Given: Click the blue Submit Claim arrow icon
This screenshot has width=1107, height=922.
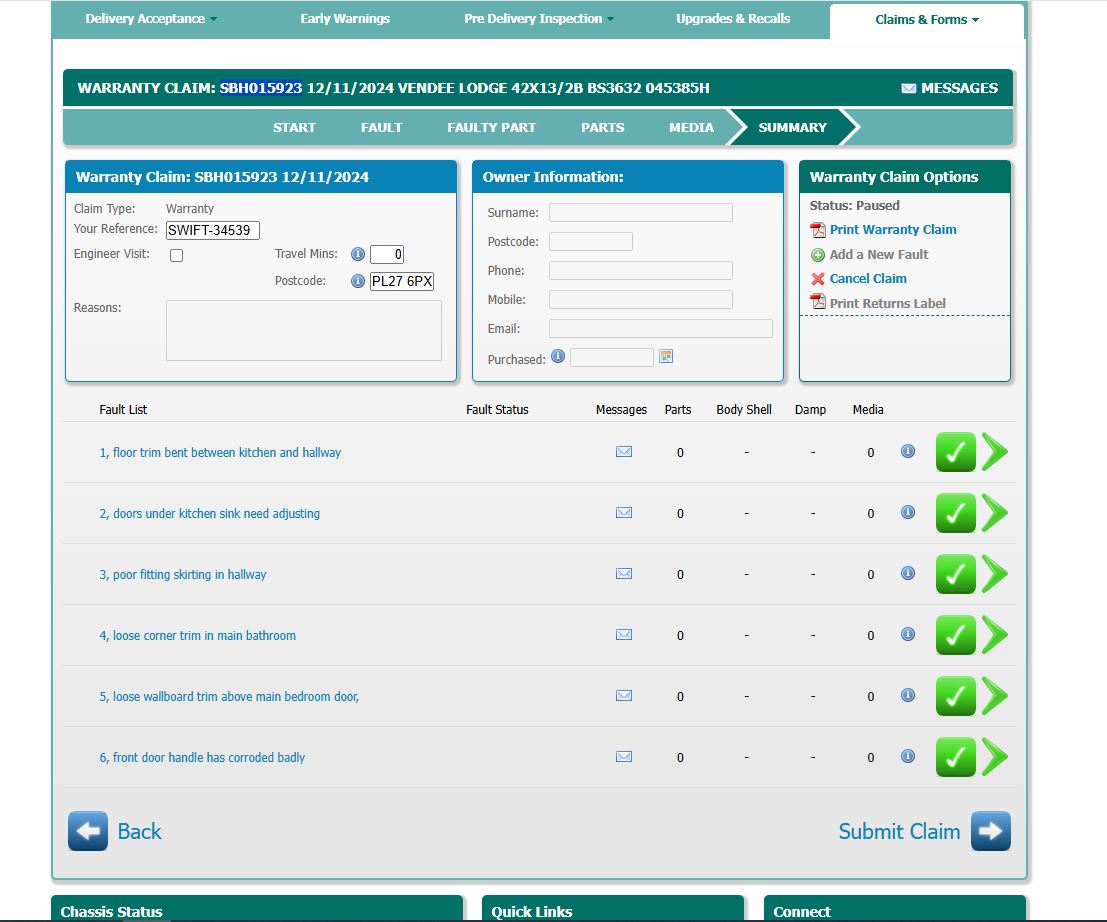Looking at the screenshot, I should 991,831.
